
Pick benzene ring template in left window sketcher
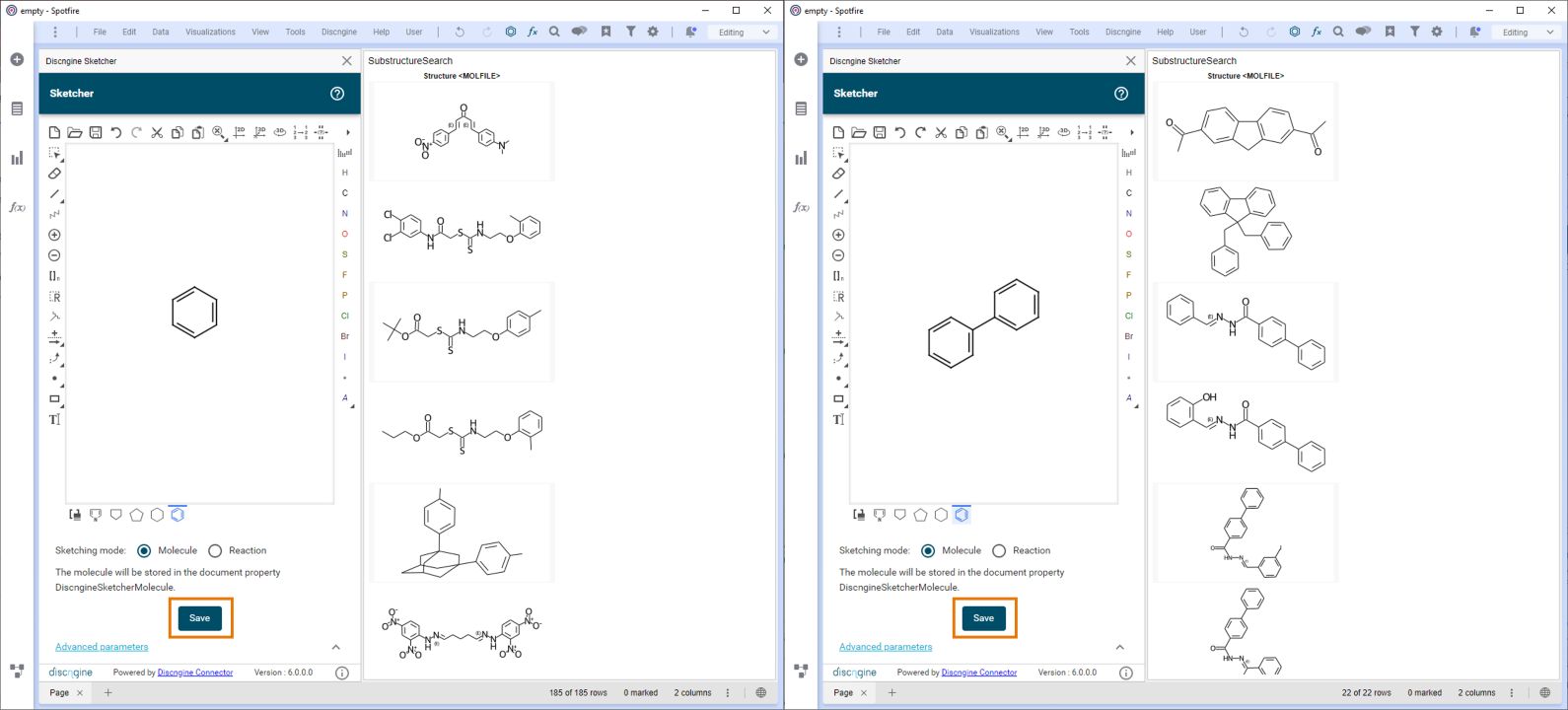(x=178, y=515)
